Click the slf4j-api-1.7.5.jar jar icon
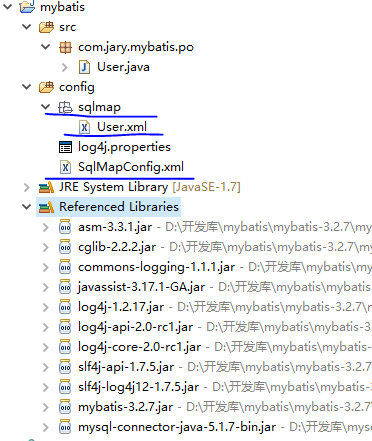372x441 pixels. pyautogui.click(x=65, y=367)
